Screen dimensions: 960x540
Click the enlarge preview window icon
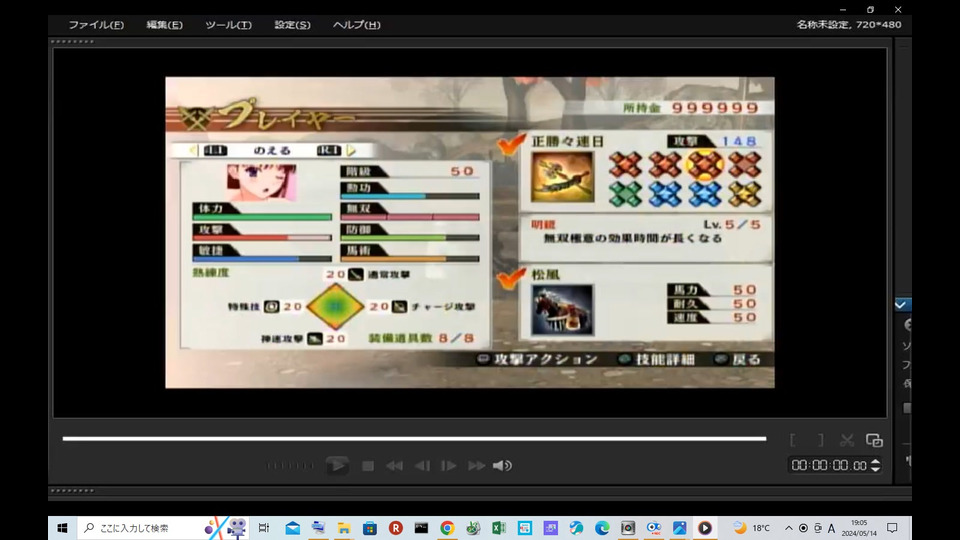(x=874, y=440)
